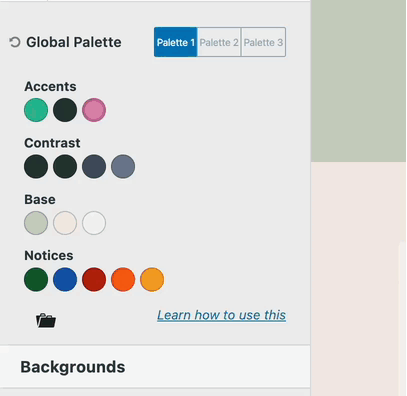Select the Palette 1 tab
The height and width of the screenshot is (396, 407).
pyautogui.click(x=176, y=42)
